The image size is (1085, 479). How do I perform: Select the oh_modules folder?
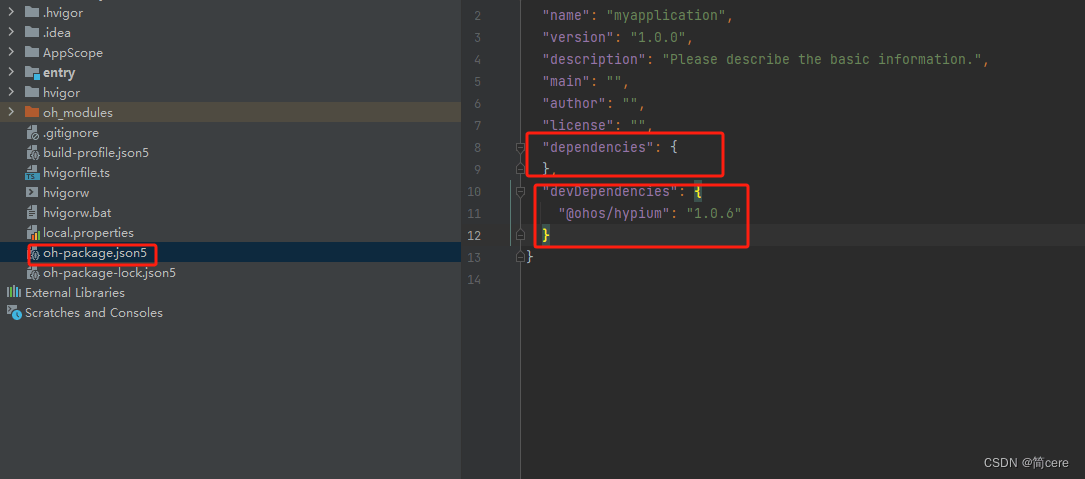pos(78,112)
